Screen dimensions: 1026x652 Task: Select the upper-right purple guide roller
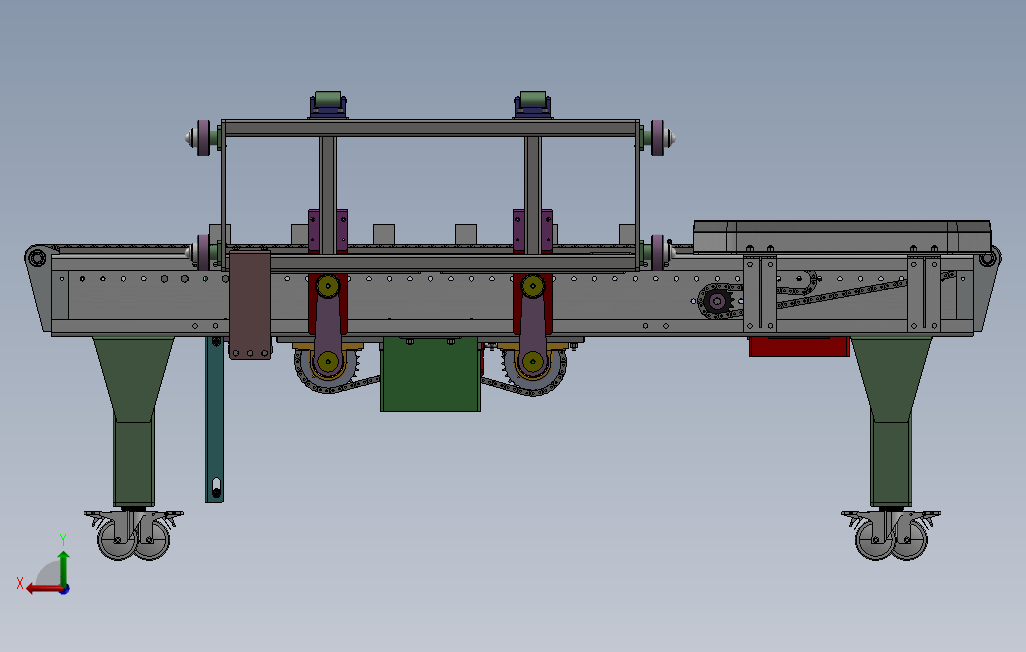(x=658, y=137)
